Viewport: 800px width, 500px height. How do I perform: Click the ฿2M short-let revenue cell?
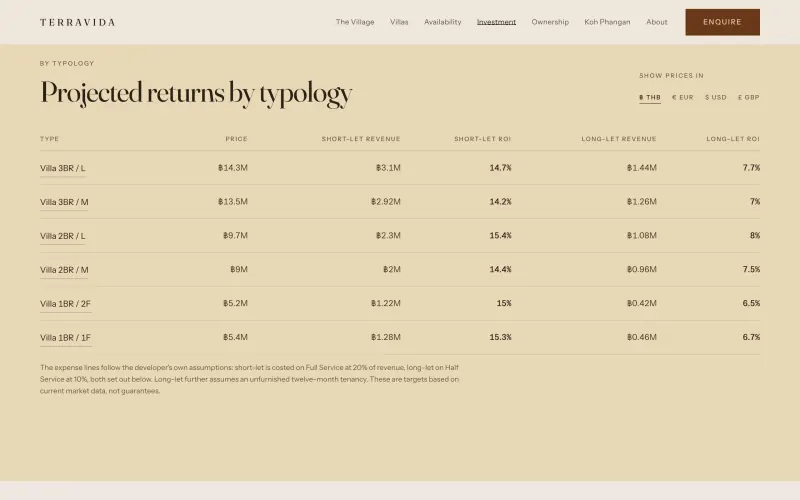[x=392, y=269]
